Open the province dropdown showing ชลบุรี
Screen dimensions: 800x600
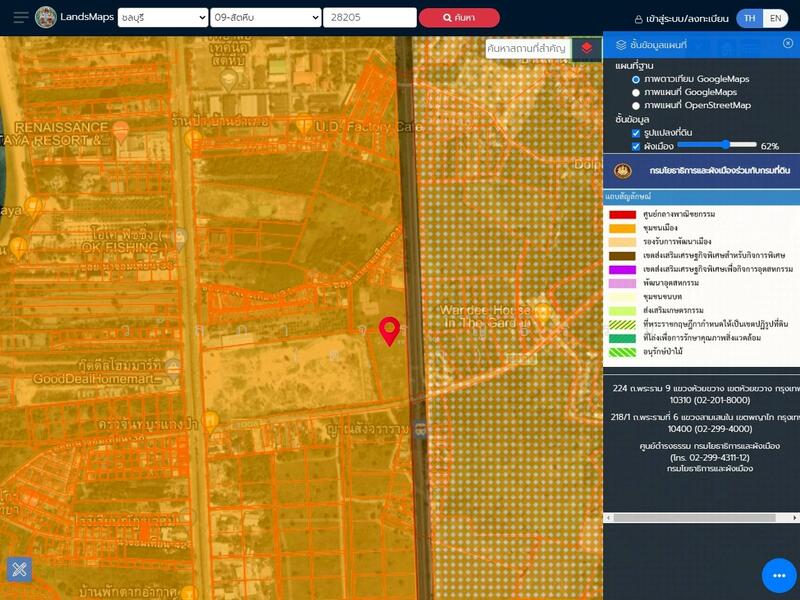[x=162, y=17]
